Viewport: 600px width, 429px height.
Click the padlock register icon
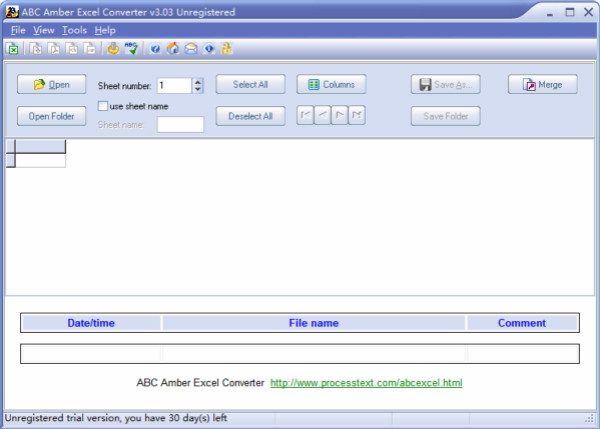coord(226,48)
